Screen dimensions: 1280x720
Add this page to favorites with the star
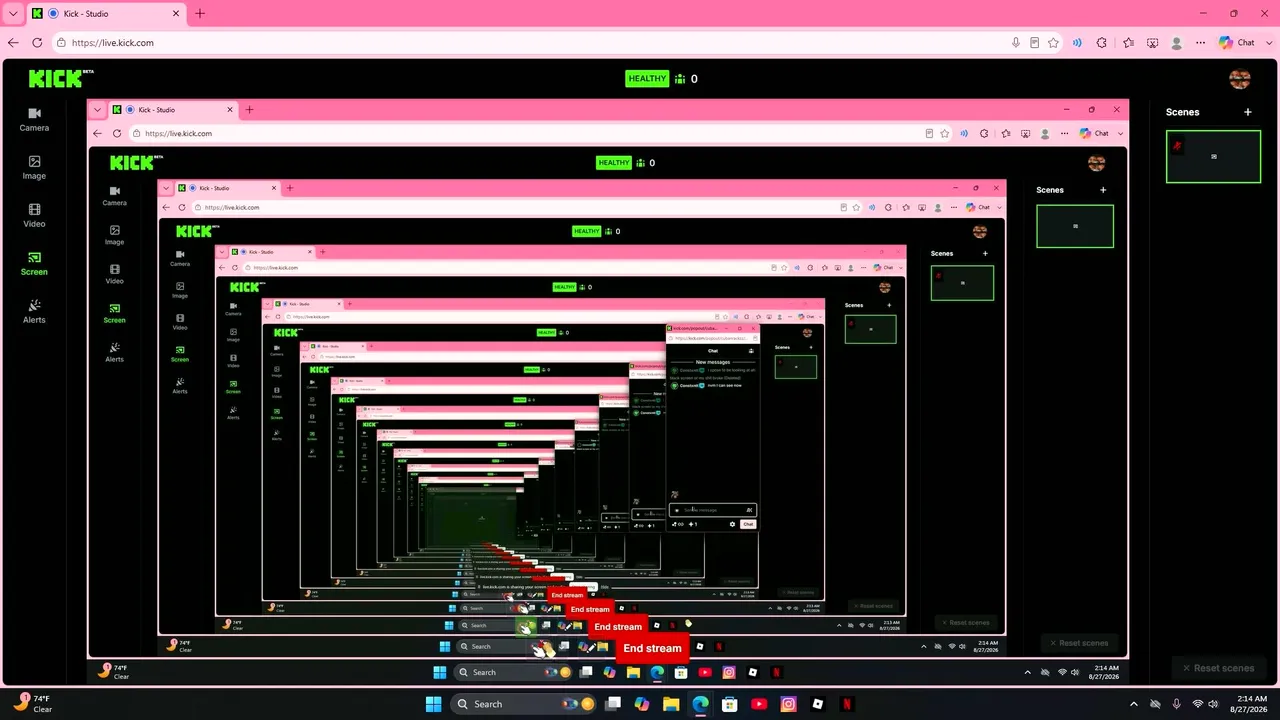click(x=1054, y=43)
